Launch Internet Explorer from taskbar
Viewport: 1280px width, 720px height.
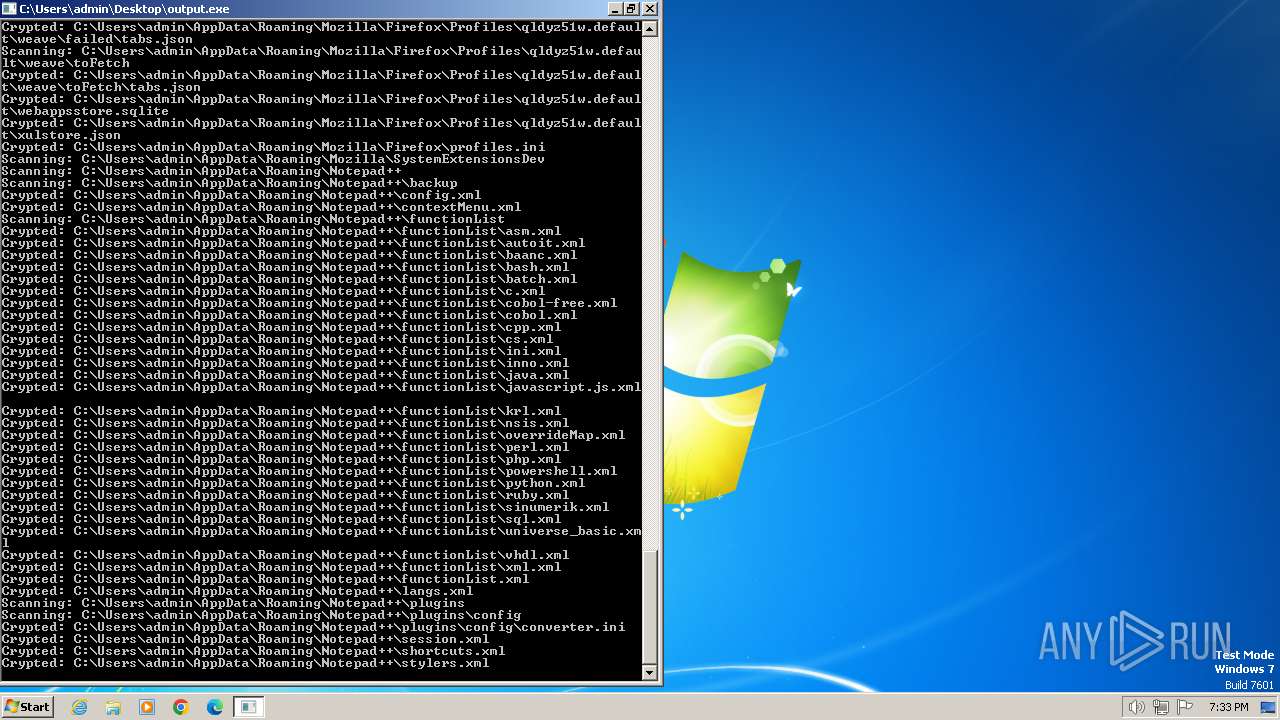(80, 707)
